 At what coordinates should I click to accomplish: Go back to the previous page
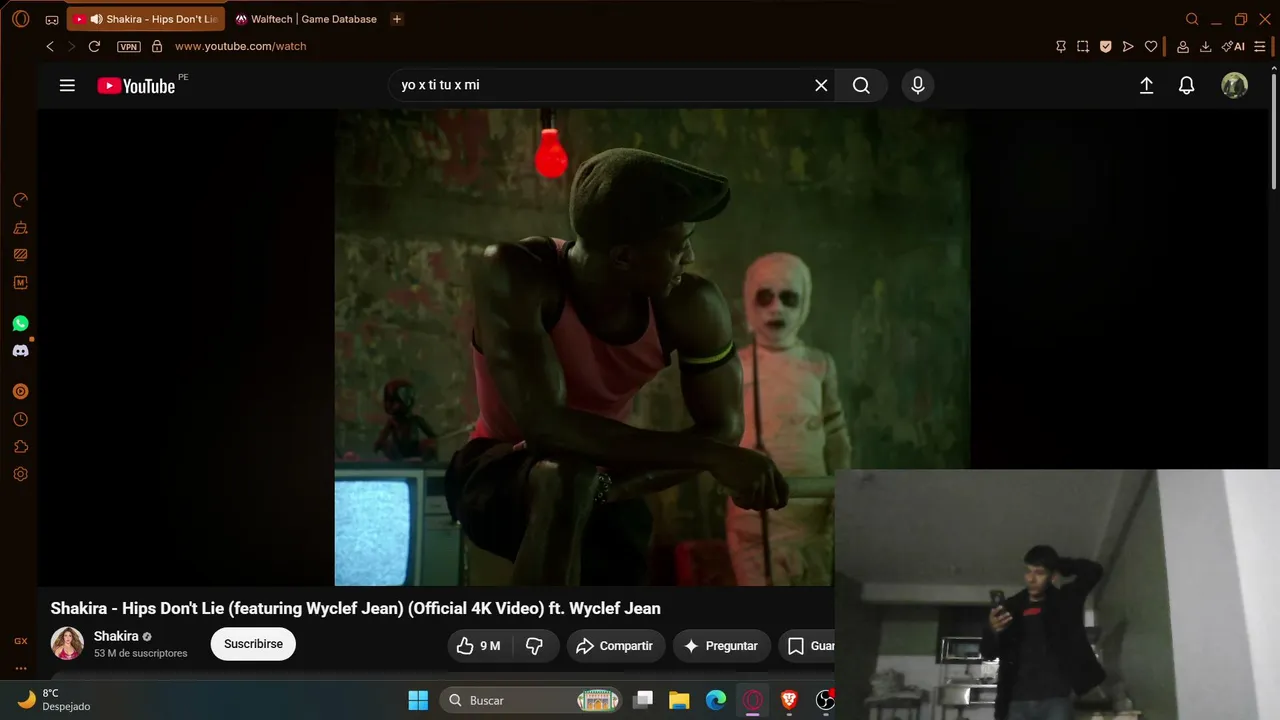[50, 46]
